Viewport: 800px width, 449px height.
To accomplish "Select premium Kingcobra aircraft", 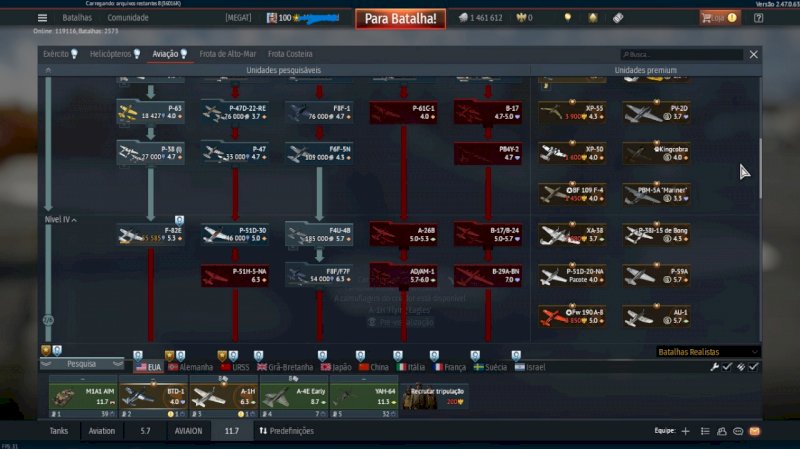I will point(656,153).
